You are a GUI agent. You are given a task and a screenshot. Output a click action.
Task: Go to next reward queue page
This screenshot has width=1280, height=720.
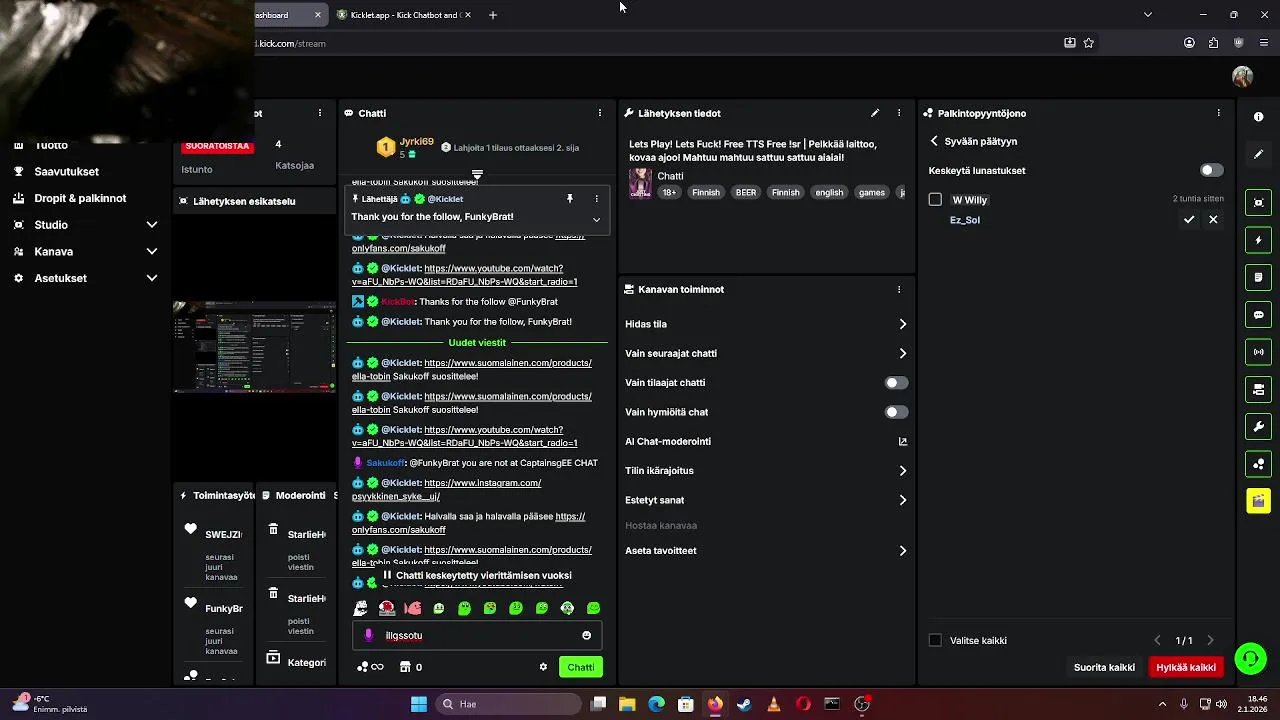1210,640
